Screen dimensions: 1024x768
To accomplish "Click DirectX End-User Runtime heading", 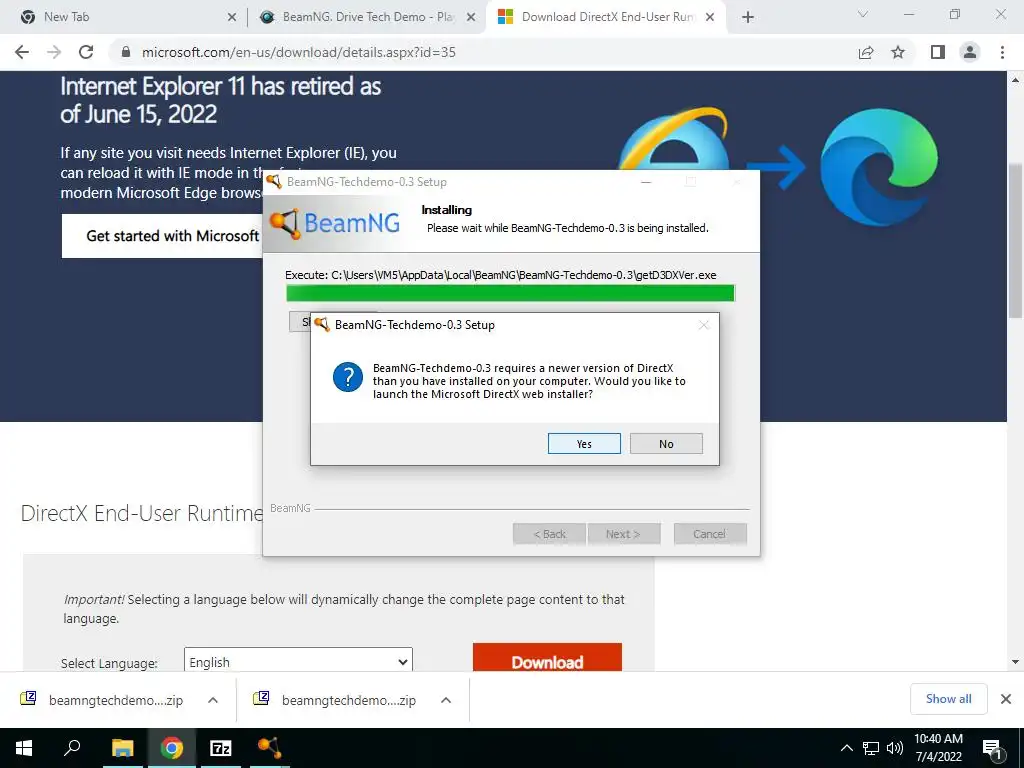I will pyautogui.click(x=142, y=513).
